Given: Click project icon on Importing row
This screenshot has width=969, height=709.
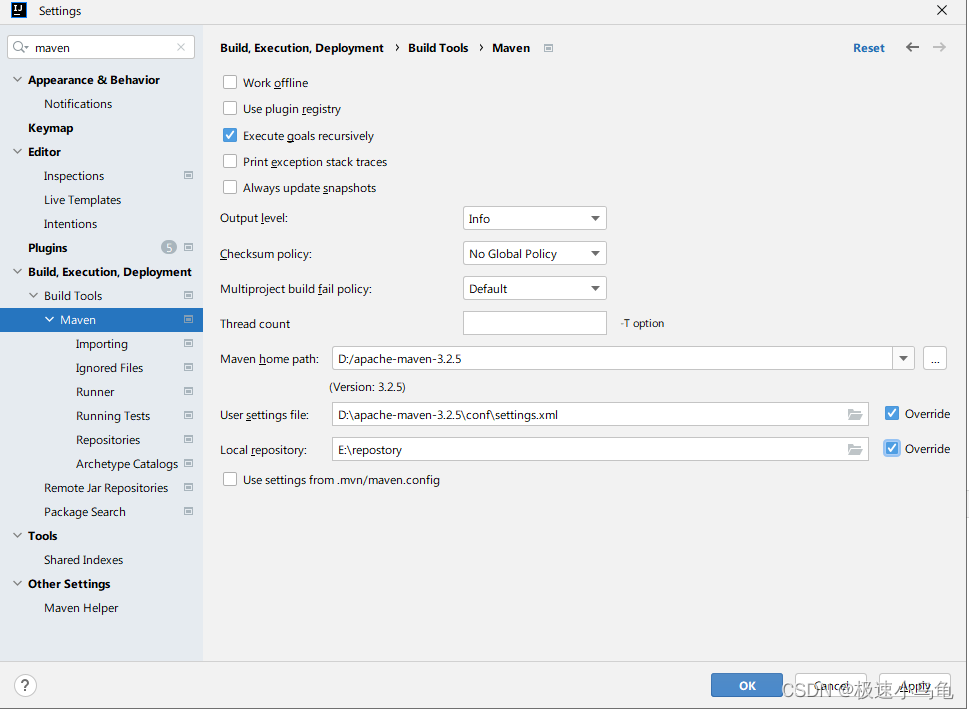Looking at the screenshot, I should click(188, 344).
